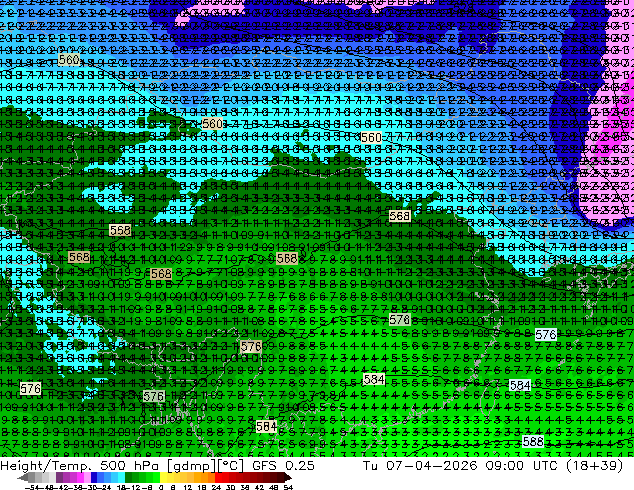Click the date 'Tu 07-04-2026'
The width and height of the screenshot is (634, 490).
tap(420, 466)
